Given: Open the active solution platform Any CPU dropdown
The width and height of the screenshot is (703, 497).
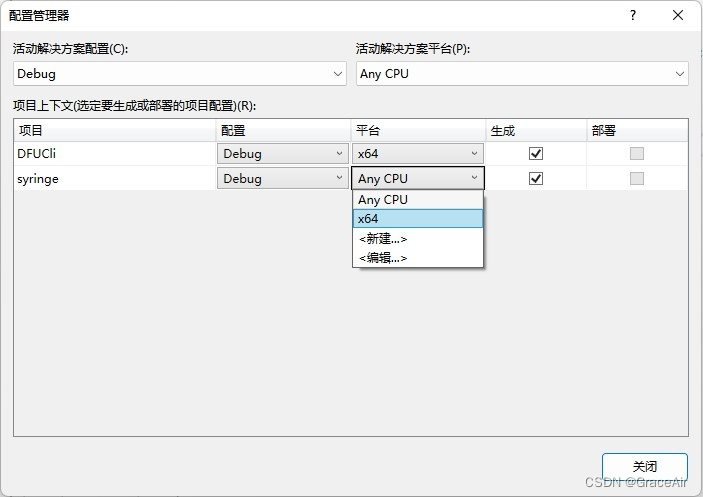Looking at the screenshot, I should [x=522, y=74].
